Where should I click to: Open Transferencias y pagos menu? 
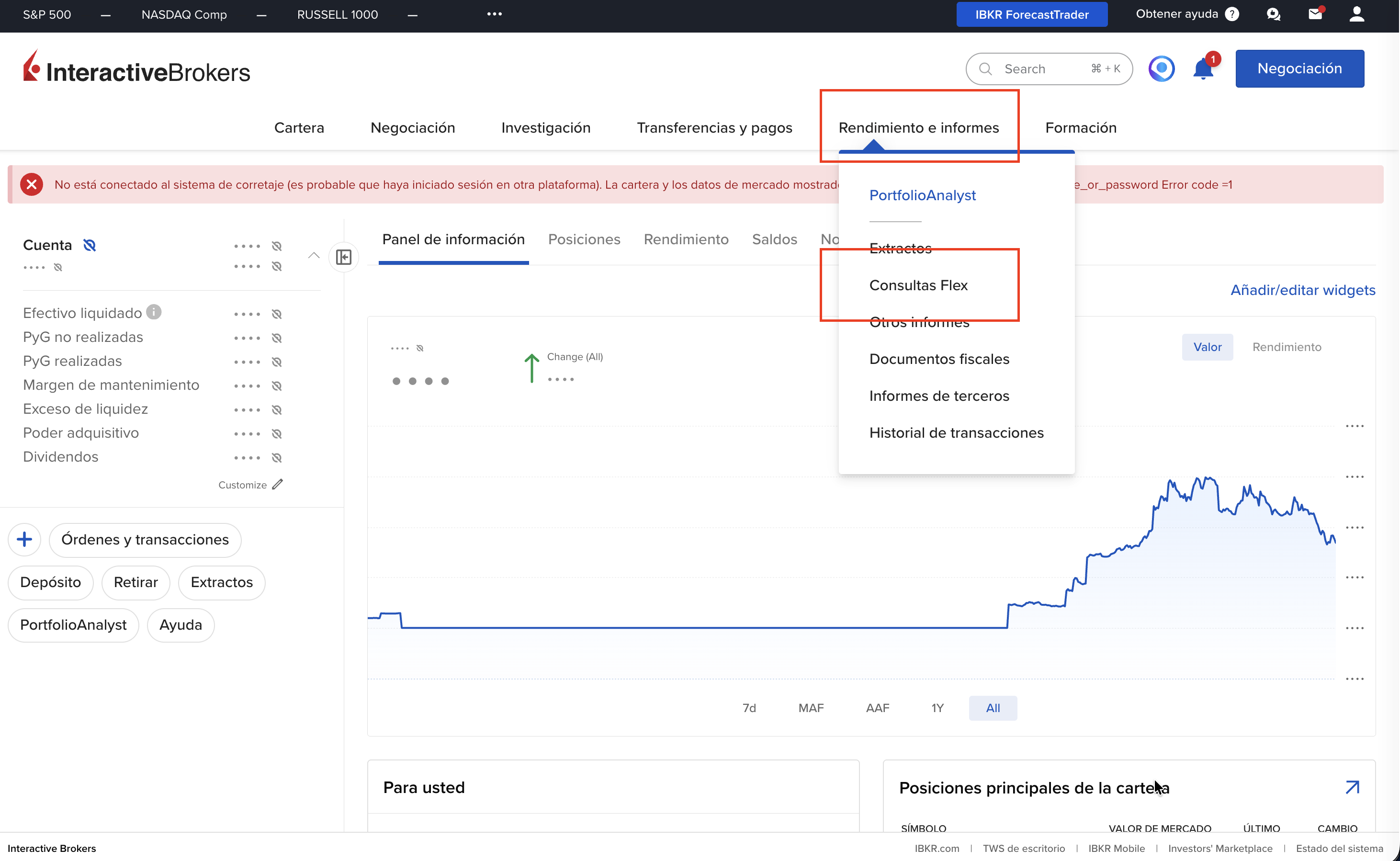coord(714,127)
